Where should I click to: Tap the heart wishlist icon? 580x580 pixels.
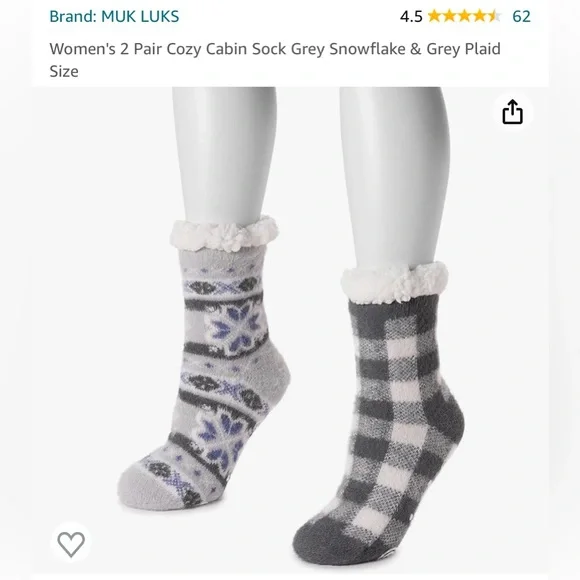click(71, 544)
